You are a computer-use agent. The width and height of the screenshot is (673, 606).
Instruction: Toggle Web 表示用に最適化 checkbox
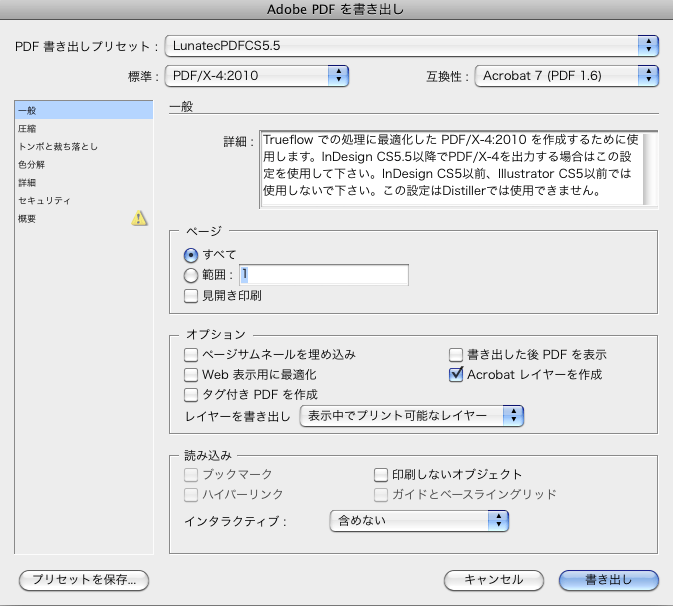tap(191, 375)
